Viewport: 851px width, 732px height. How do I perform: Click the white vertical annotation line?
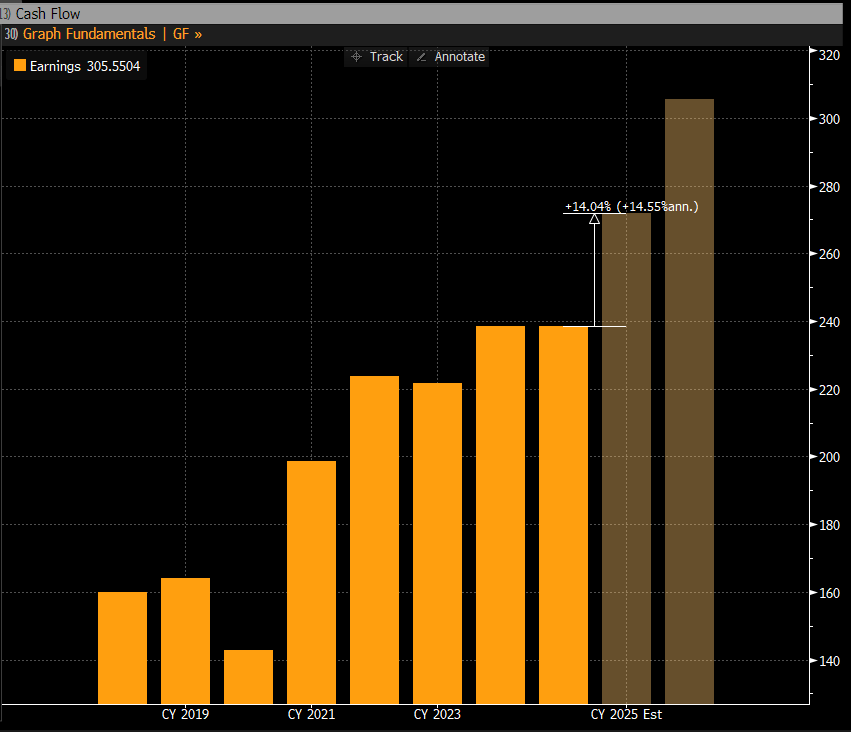pos(595,275)
